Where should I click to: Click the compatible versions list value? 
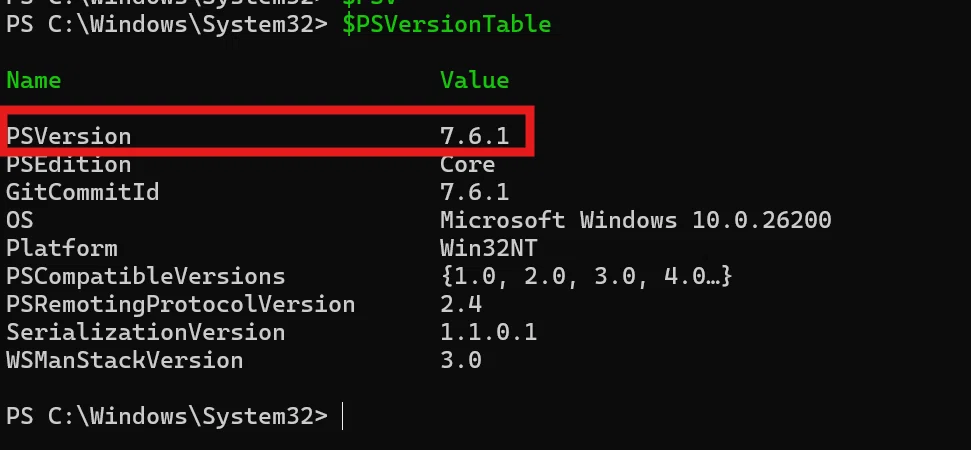pyautogui.click(x=586, y=276)
